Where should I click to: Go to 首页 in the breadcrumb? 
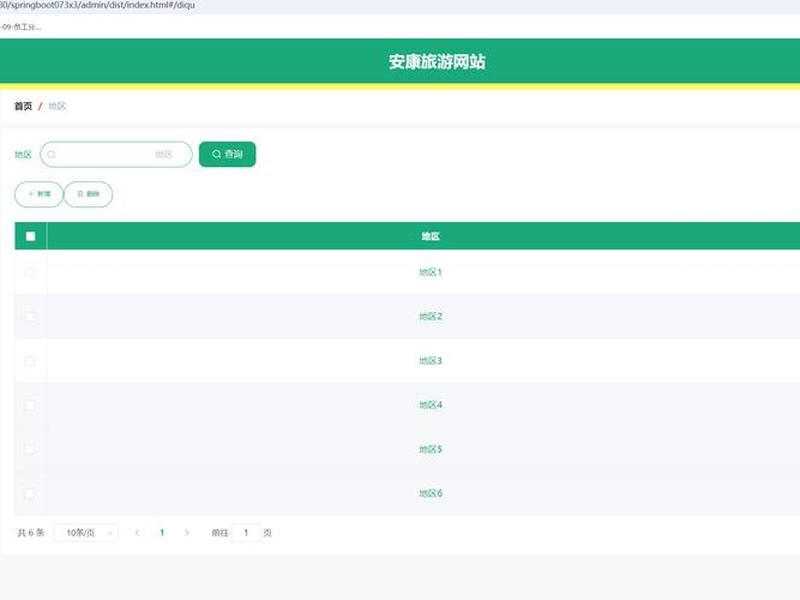(x=23, y=106)
